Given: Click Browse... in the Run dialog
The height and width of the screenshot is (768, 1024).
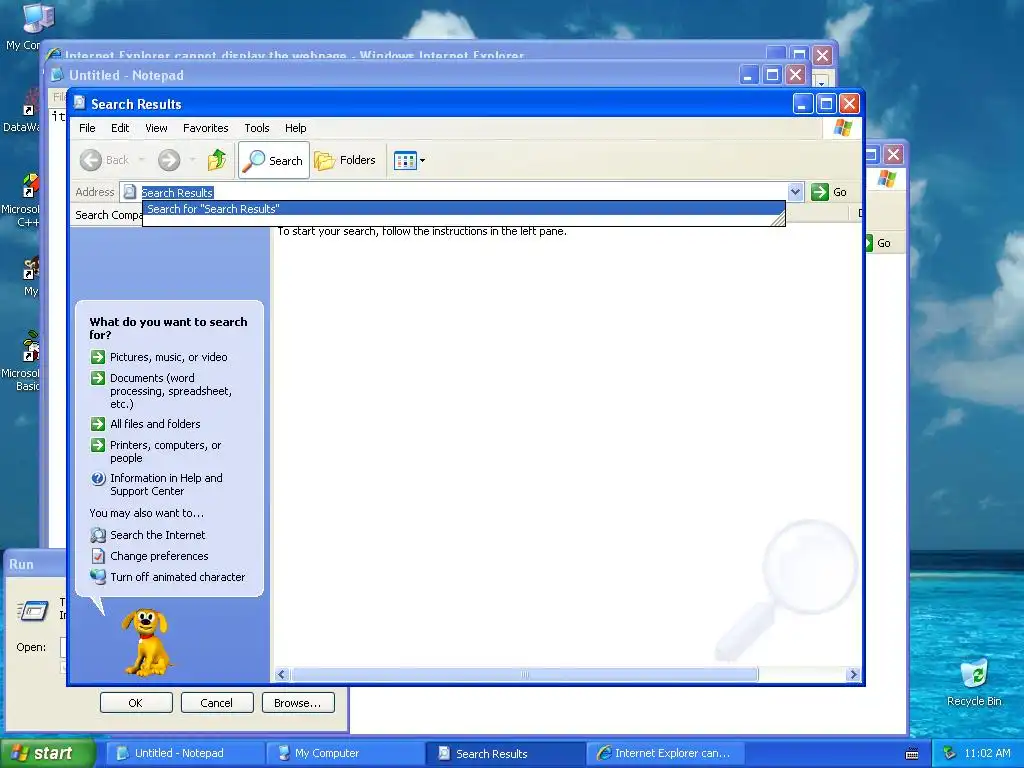Looking at the screenshot, I should [x=298, y=703].
